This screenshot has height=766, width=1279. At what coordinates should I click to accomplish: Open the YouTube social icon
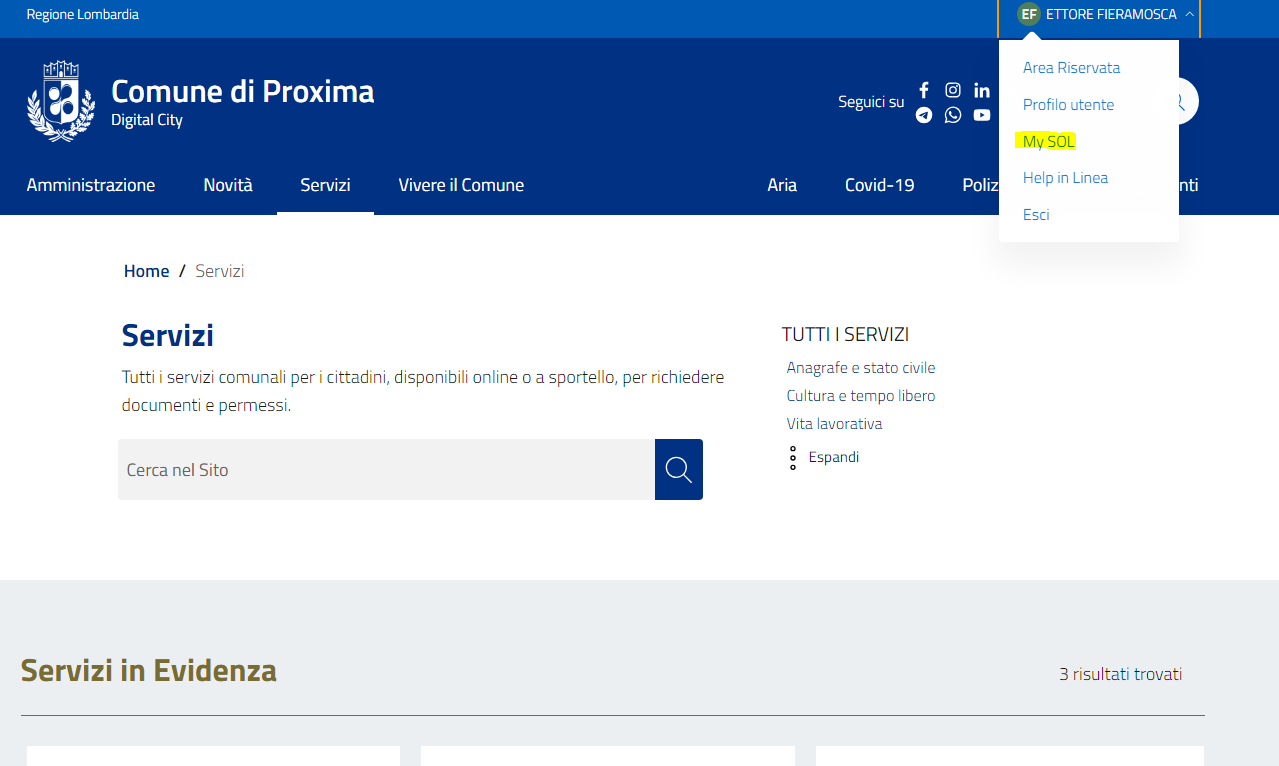pos(982,115)
